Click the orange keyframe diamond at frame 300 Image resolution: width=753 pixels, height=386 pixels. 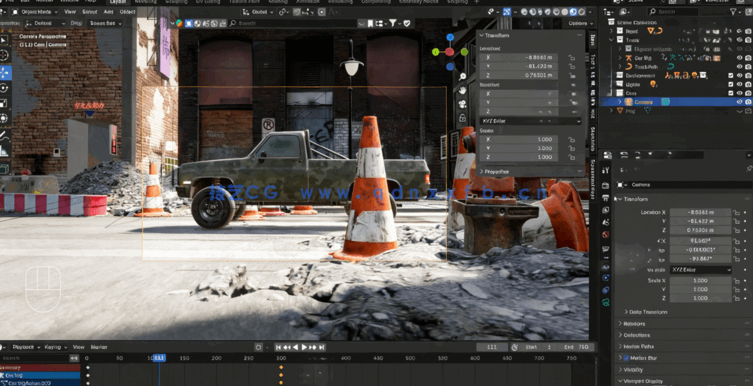(x=281, y=368)
